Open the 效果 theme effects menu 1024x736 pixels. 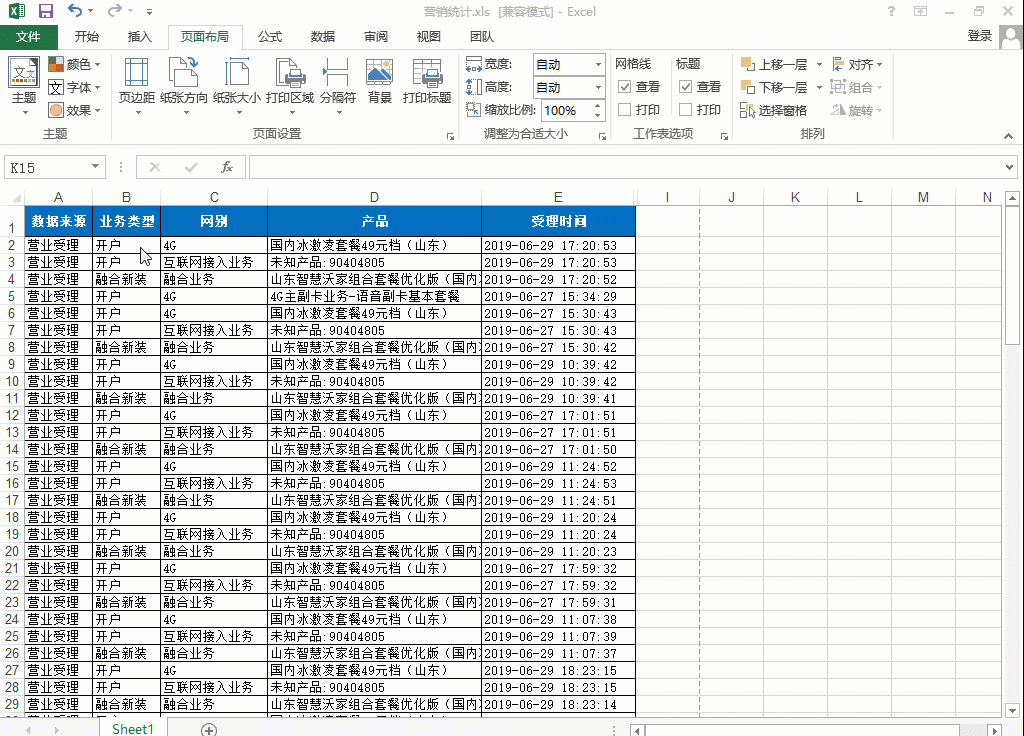point(74,110)
